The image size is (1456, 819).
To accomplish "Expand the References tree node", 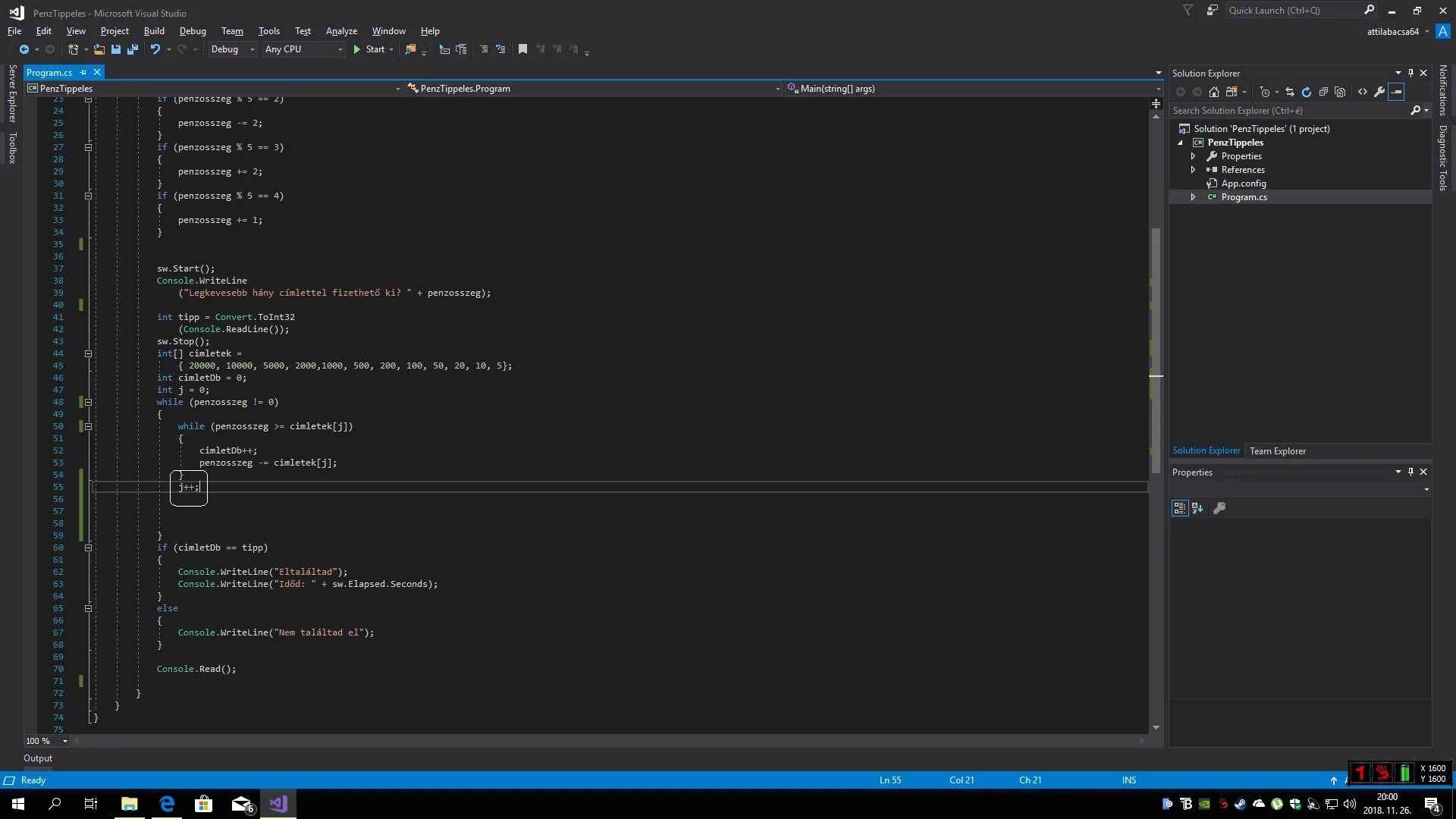I will [x=1193, y=170].
